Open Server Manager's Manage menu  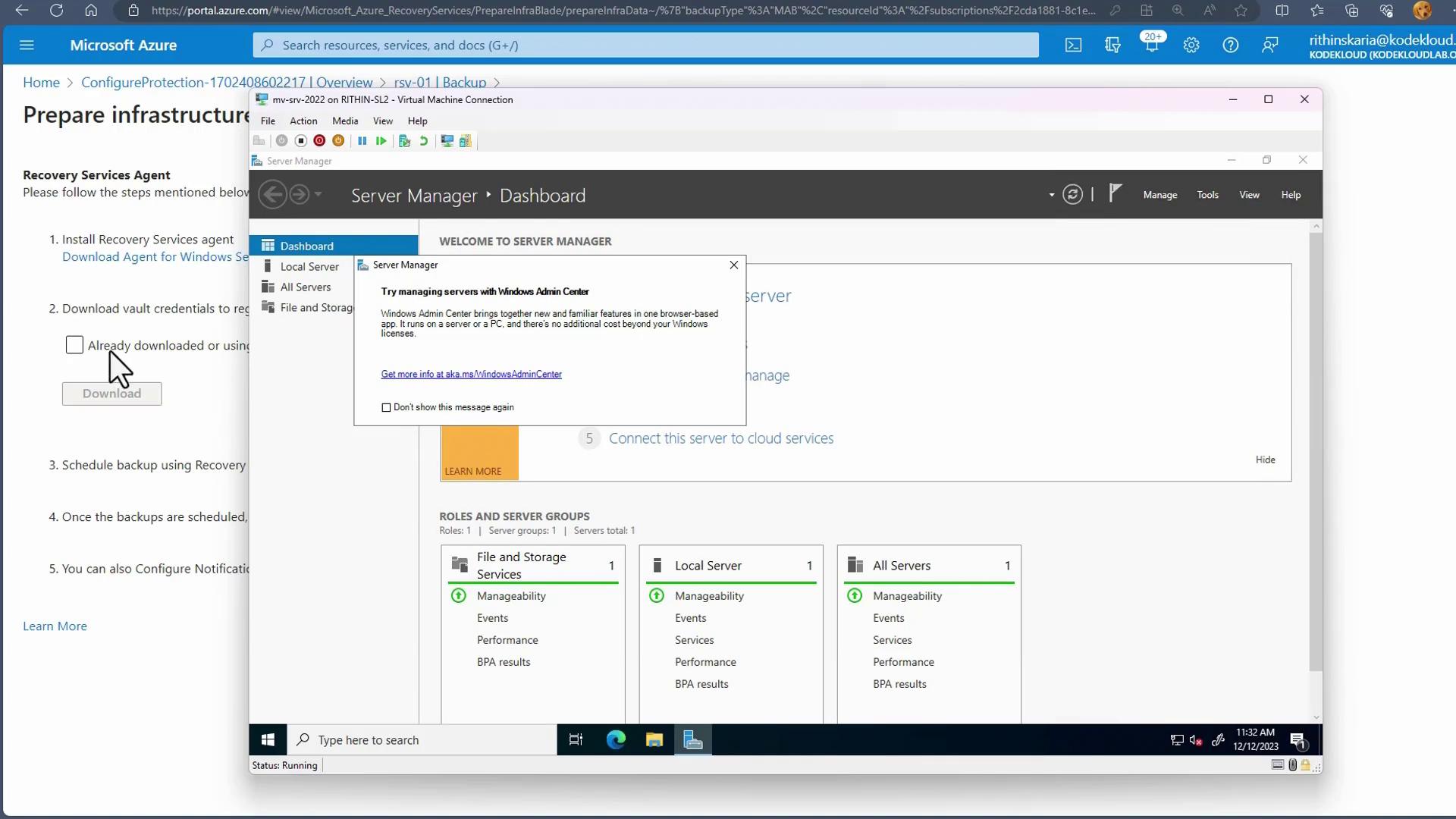pos(1160,195)
